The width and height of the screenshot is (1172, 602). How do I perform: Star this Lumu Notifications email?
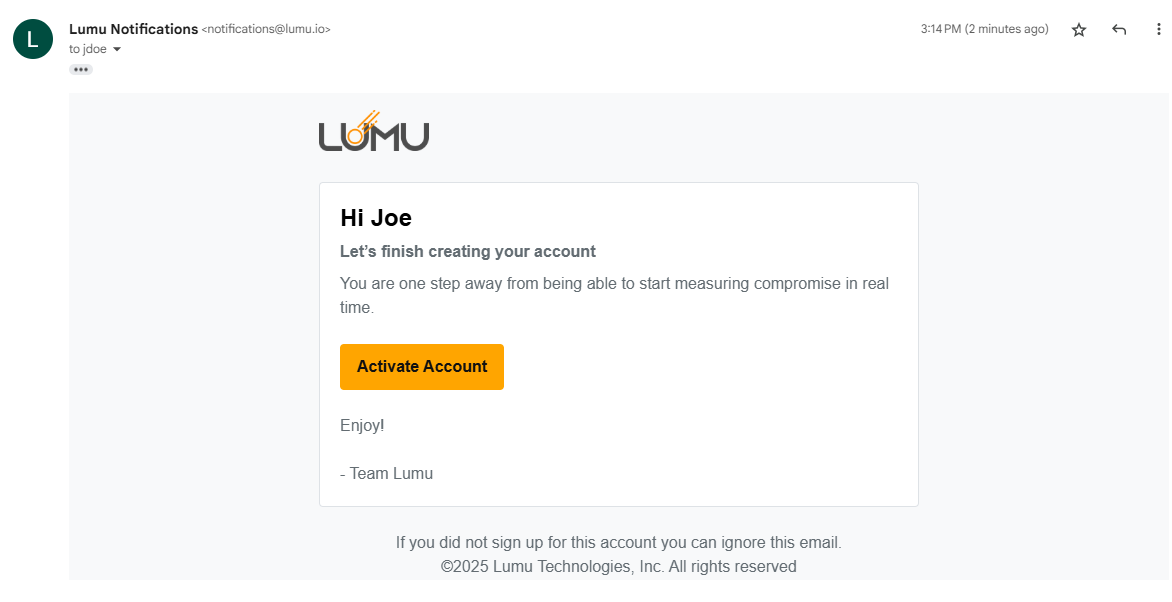(x=1079, y=30)
